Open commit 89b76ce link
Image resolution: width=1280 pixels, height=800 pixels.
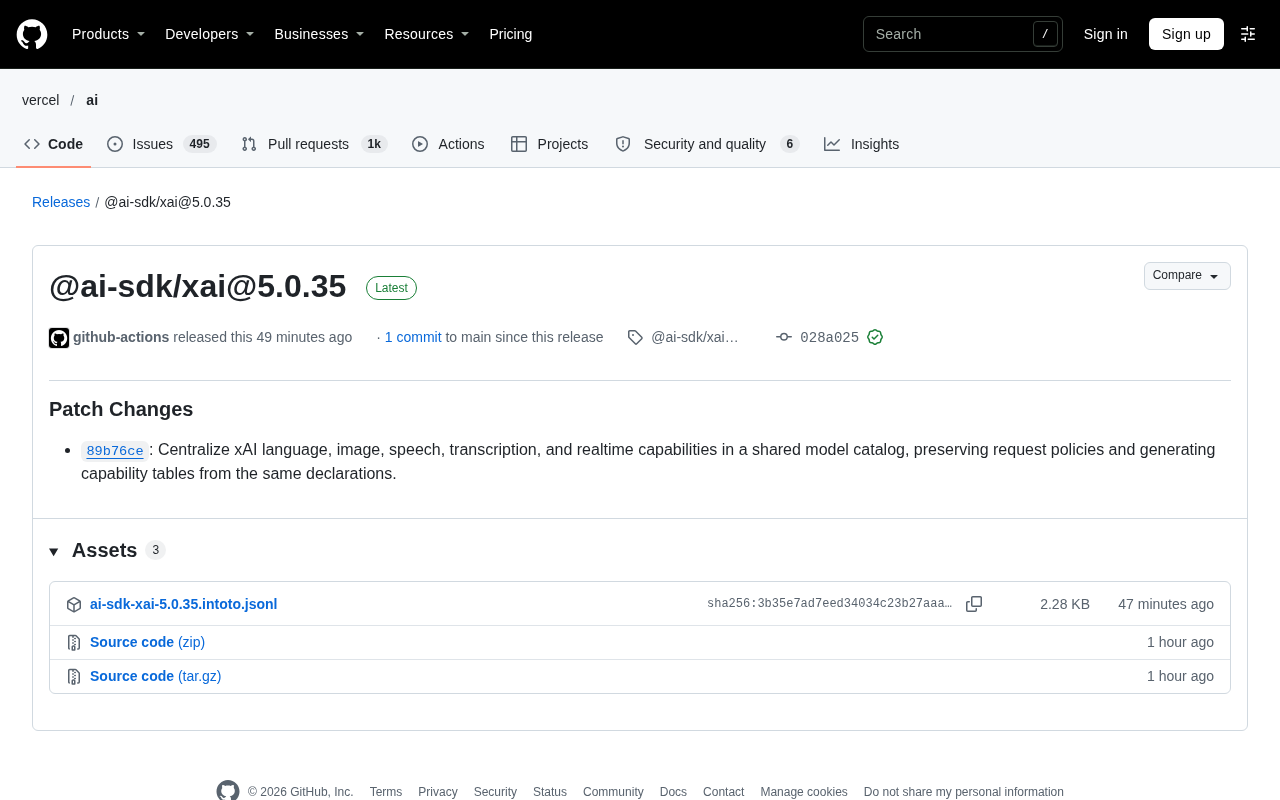point(115,451)
